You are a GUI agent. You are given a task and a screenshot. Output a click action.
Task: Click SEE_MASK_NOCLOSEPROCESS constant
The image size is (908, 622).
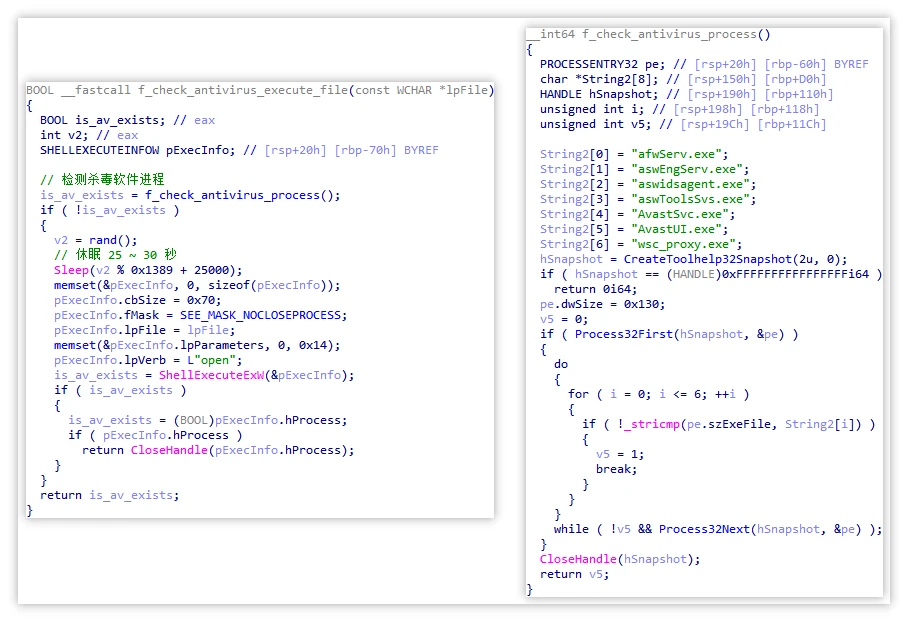(x=260, y=315)
